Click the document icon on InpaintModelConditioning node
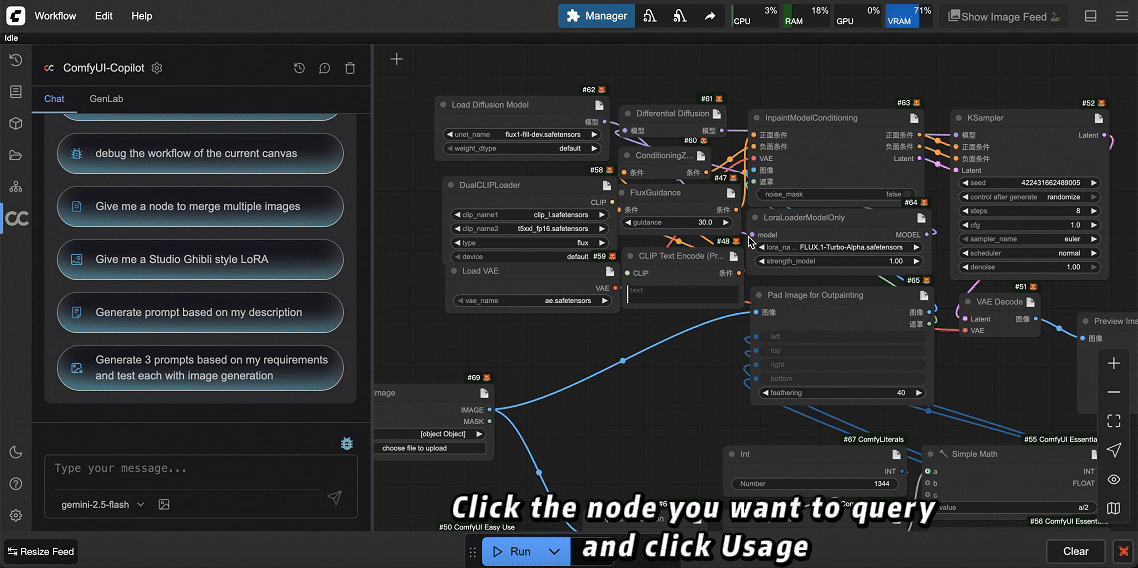 coord(914,118)
